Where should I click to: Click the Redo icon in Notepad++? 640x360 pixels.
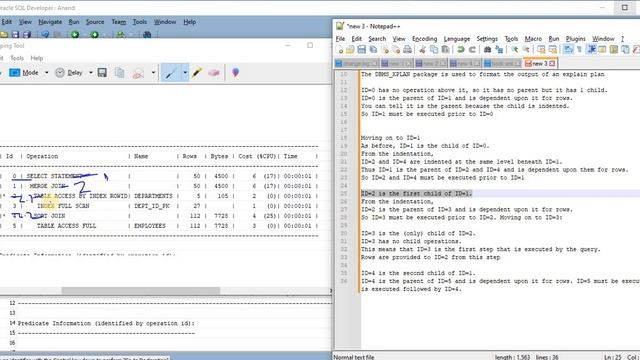click(472, 50)
